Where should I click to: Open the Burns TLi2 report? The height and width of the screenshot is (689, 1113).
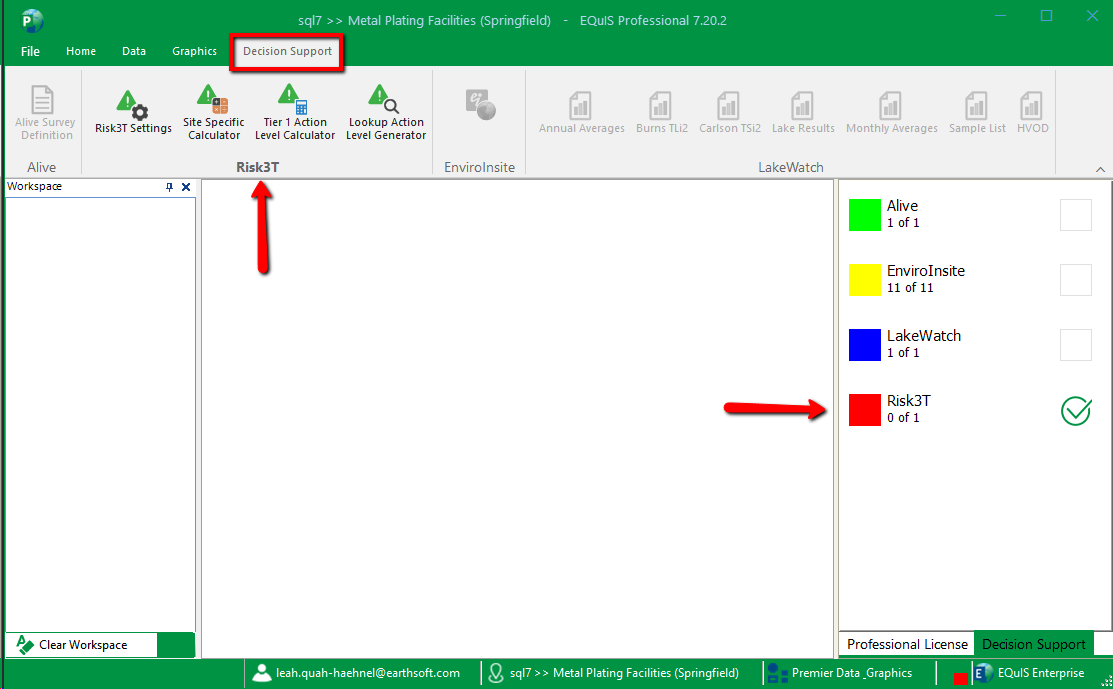coord(662,112)
